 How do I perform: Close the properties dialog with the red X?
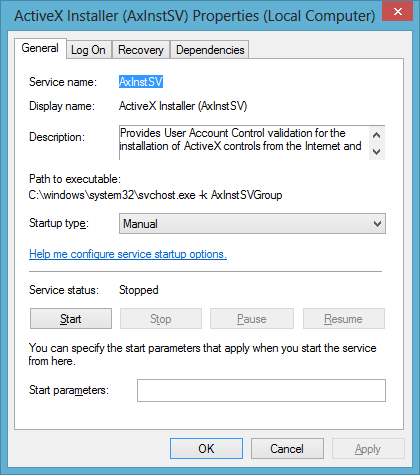click(397, 11)
